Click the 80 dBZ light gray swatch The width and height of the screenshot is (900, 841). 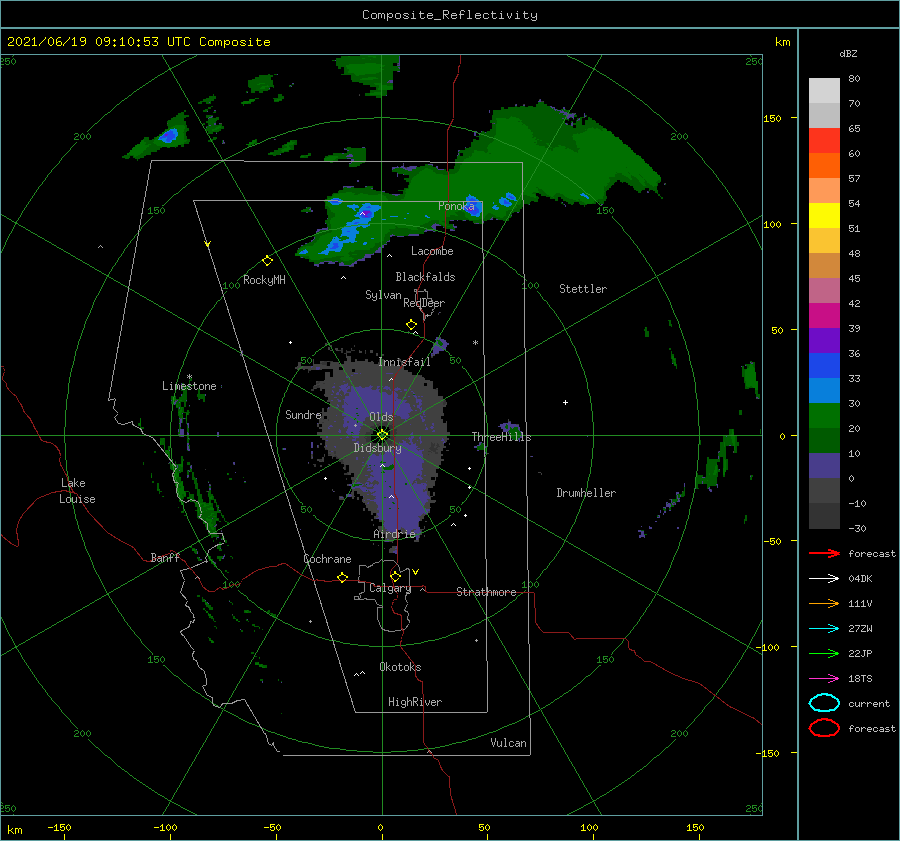click(824, 91)
